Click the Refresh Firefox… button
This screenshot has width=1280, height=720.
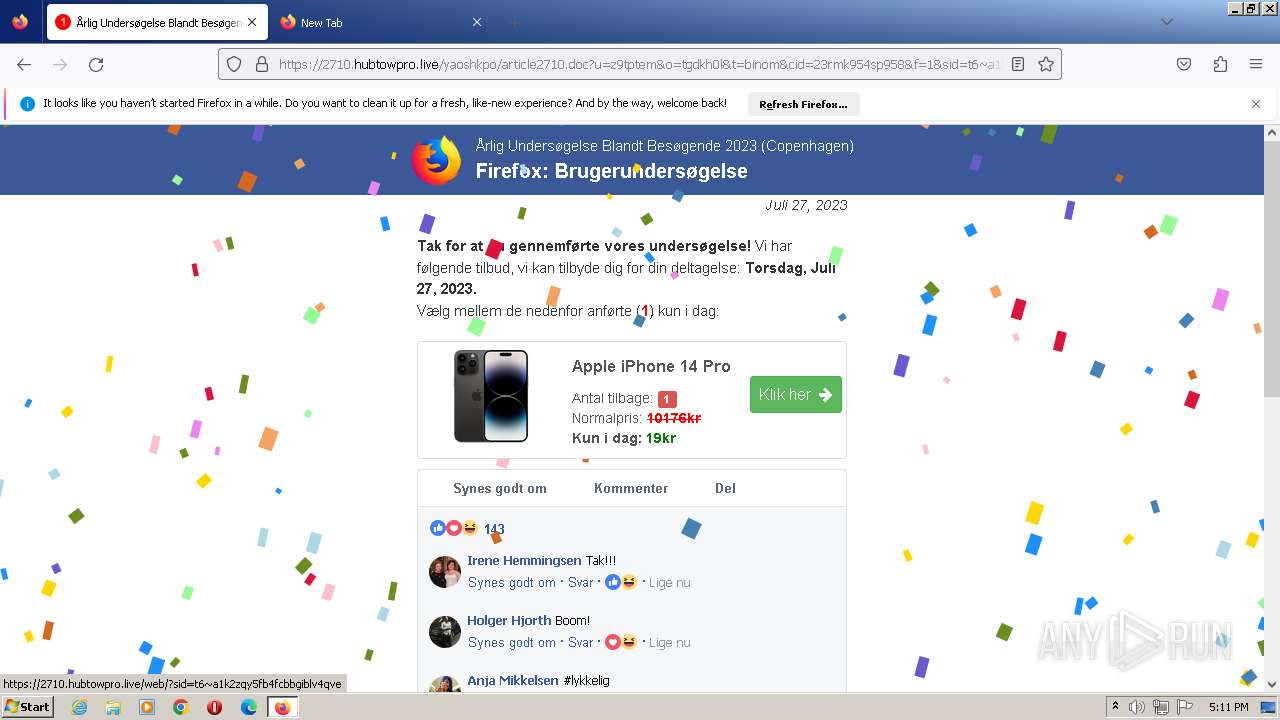pos(803,104)
